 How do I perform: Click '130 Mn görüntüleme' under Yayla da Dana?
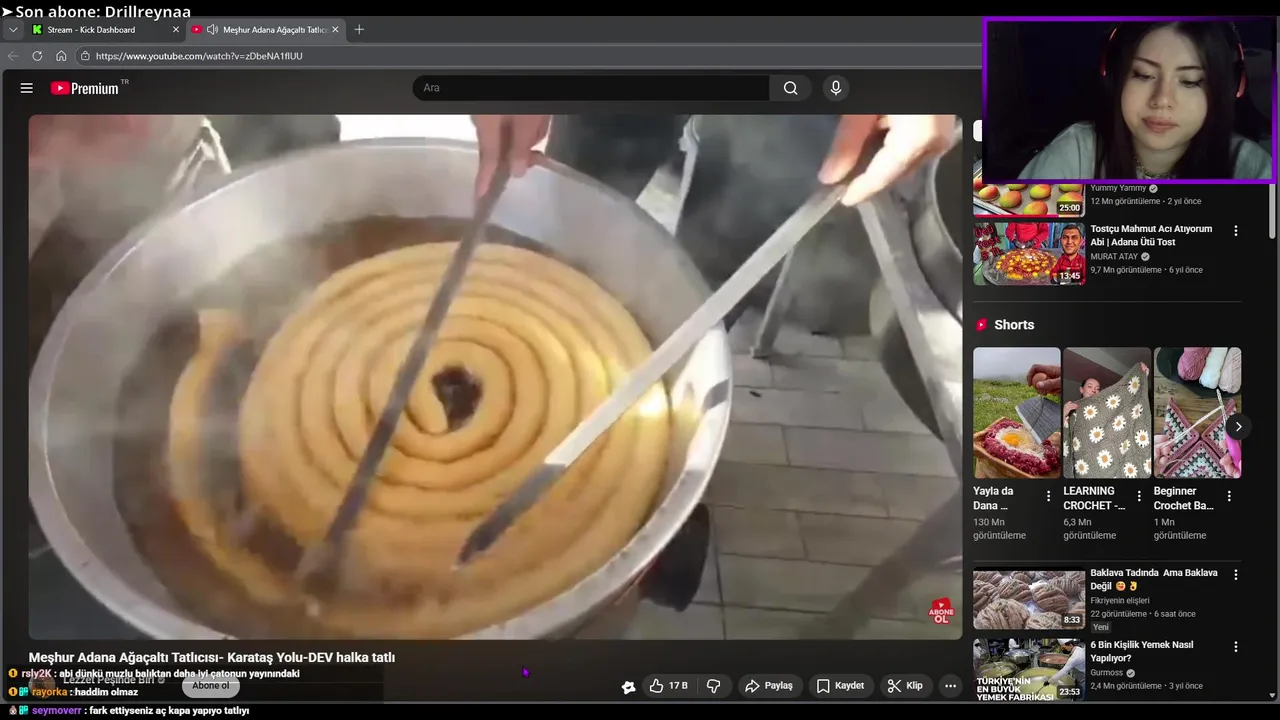pyautogui.click(x=1000, y=528)
